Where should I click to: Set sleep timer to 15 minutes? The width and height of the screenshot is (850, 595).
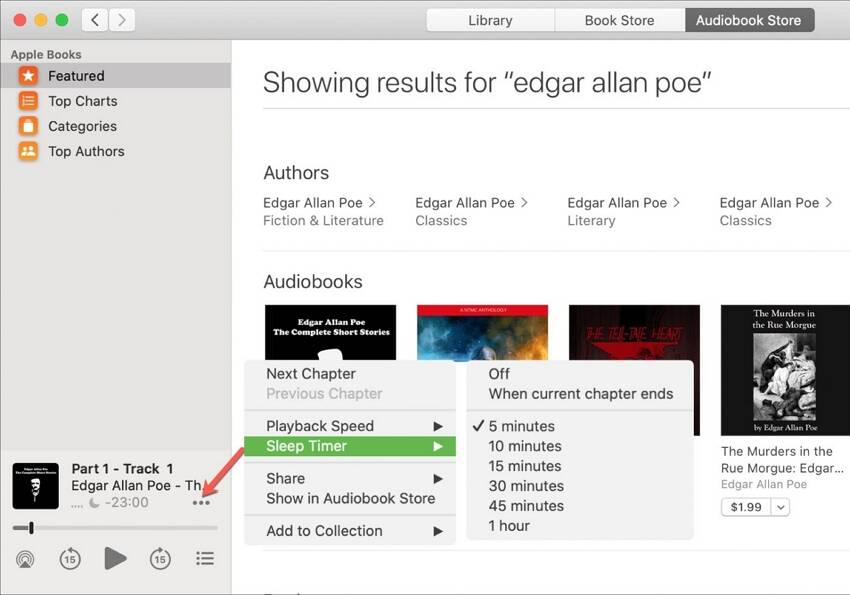click(x=580, y=466)
